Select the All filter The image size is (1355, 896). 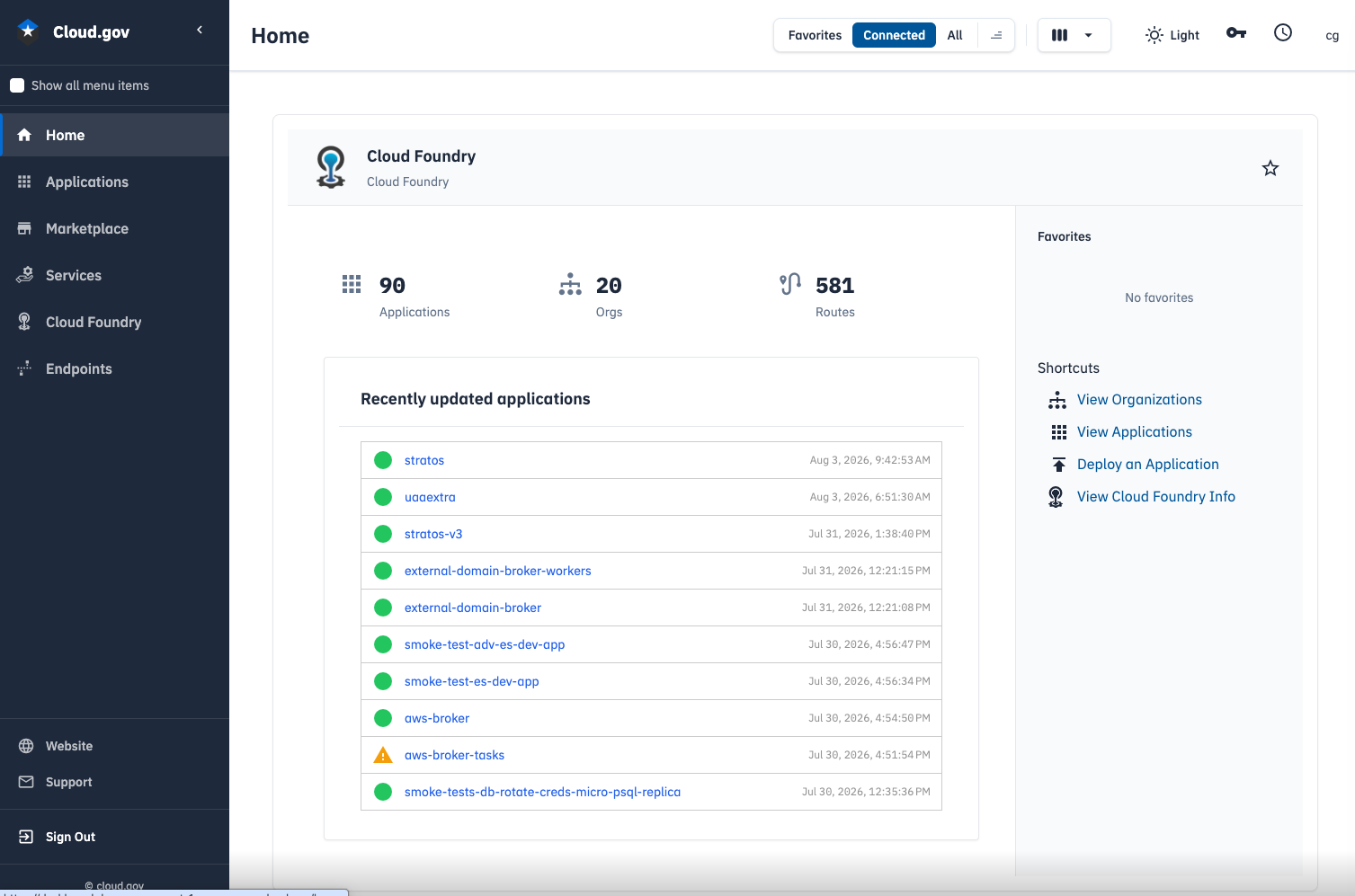955,35
